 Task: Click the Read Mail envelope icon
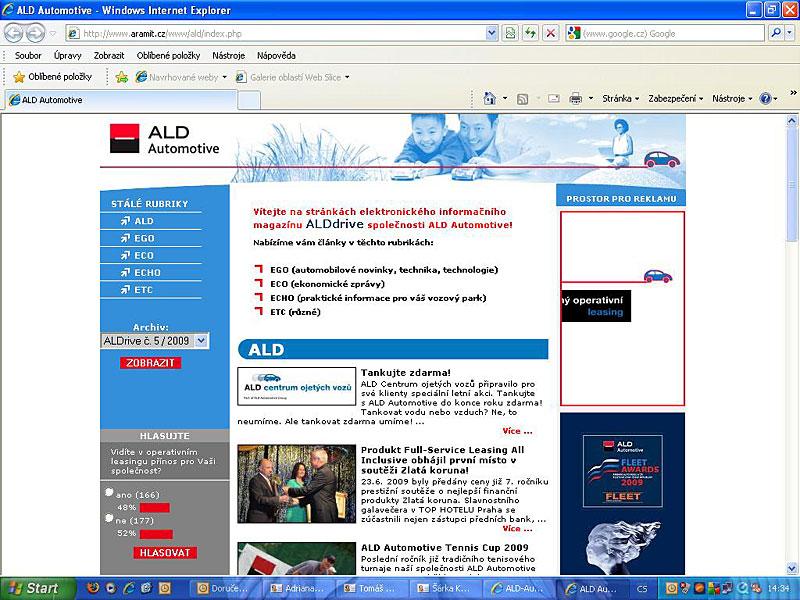point(554,98)
